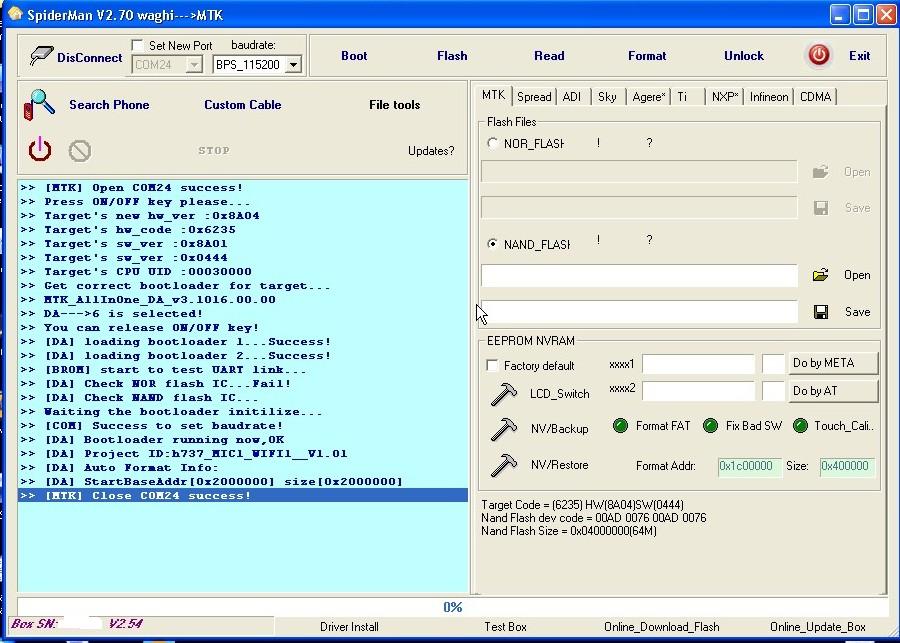Click the SpiderMan title bar app icon
This screenshot has width=900, height=643.
tap(15, 14)
